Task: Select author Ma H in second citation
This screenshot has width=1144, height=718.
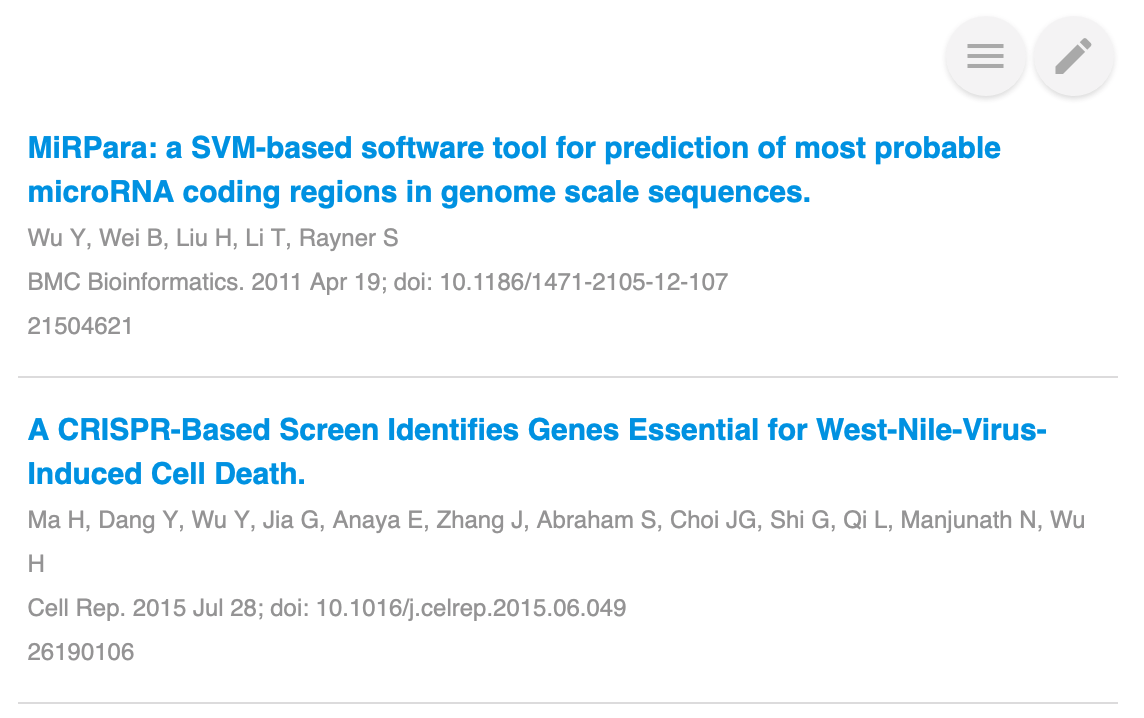Action: tap(56, 520)
